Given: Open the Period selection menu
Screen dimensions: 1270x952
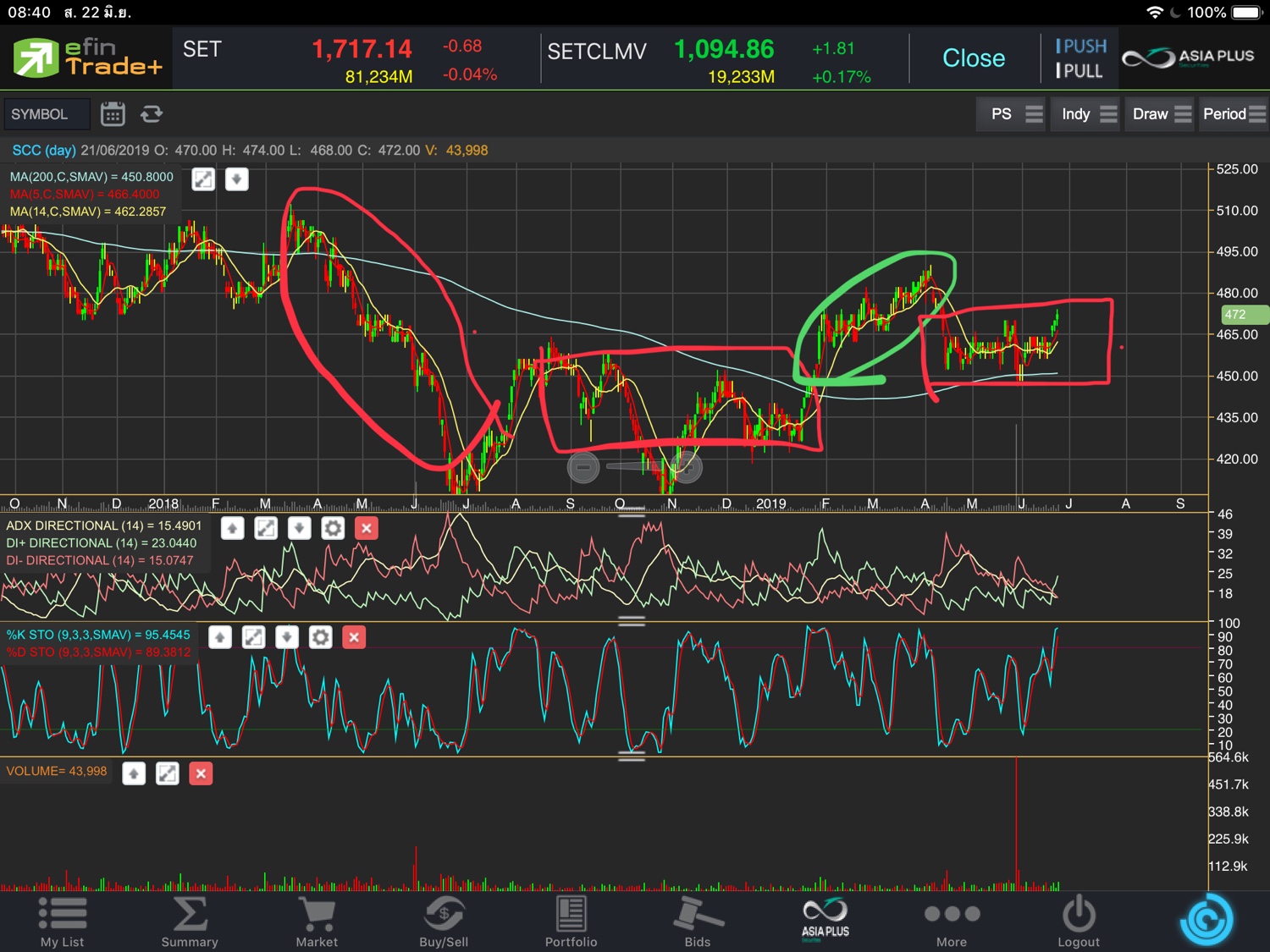Looking at the screenshot, I should pyautogui.click(x=1233, y=114).
